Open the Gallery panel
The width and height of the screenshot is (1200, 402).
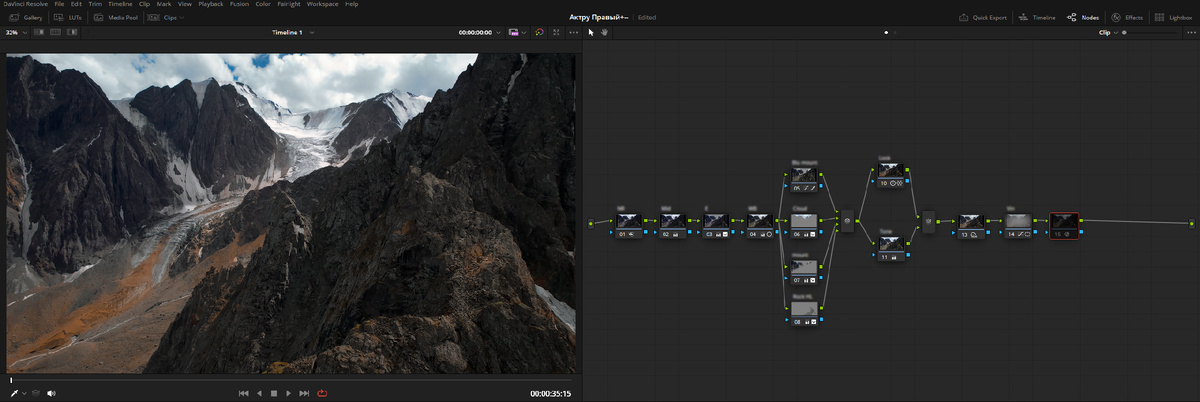[25, 18]
